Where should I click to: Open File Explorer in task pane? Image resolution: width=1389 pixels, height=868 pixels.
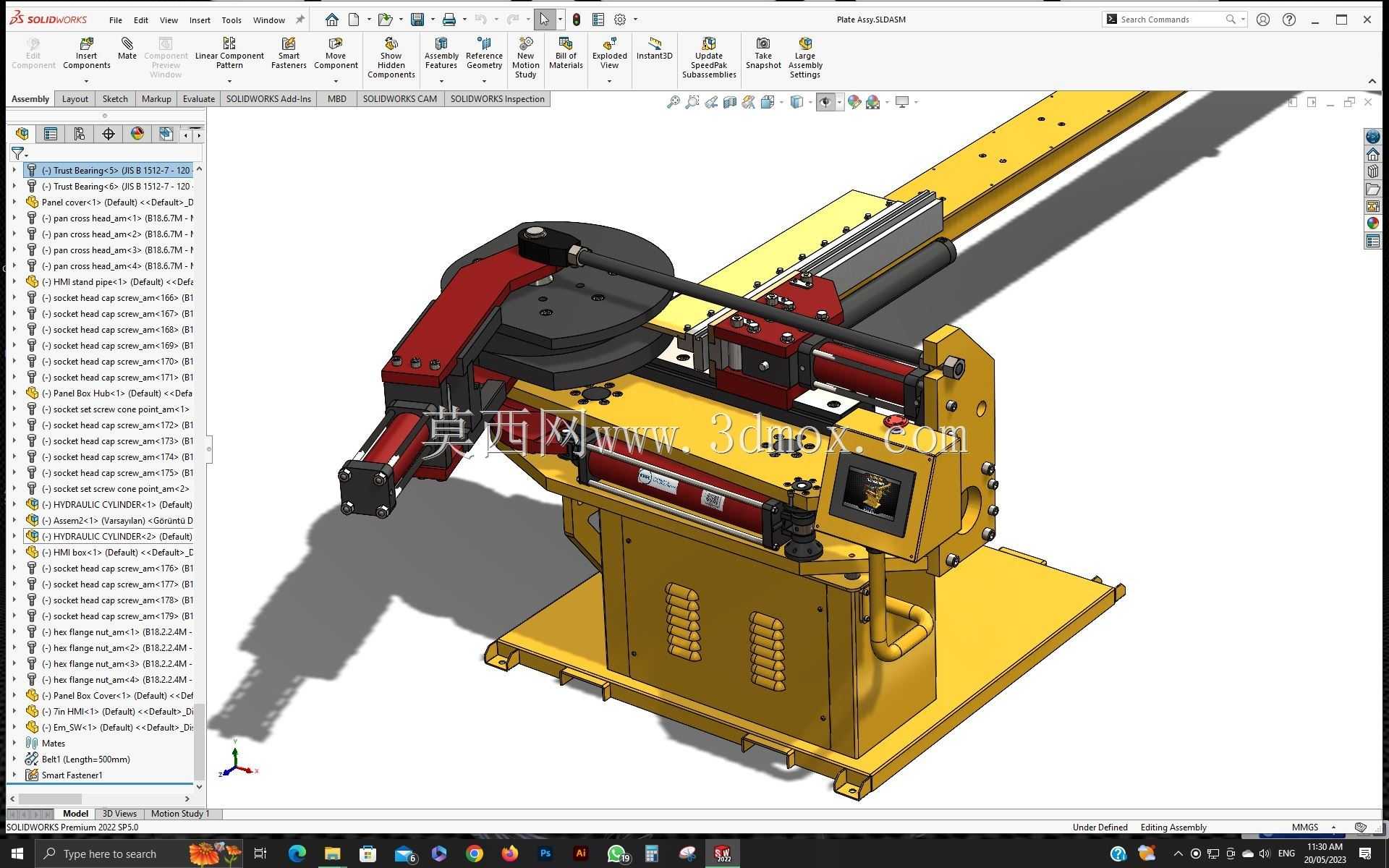coord(1372,189)
